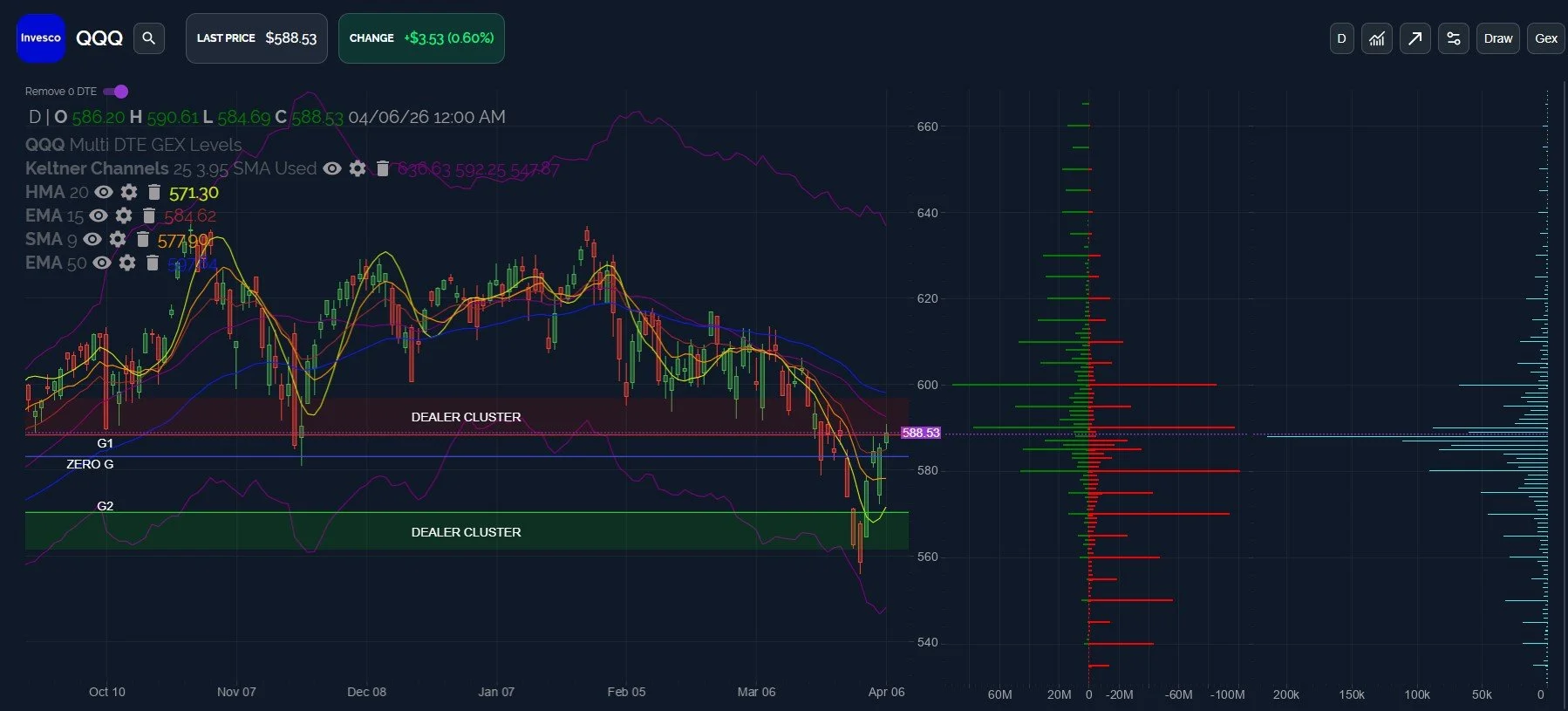
Task: Click the 600 price axis label
Action: coord(927,385)
